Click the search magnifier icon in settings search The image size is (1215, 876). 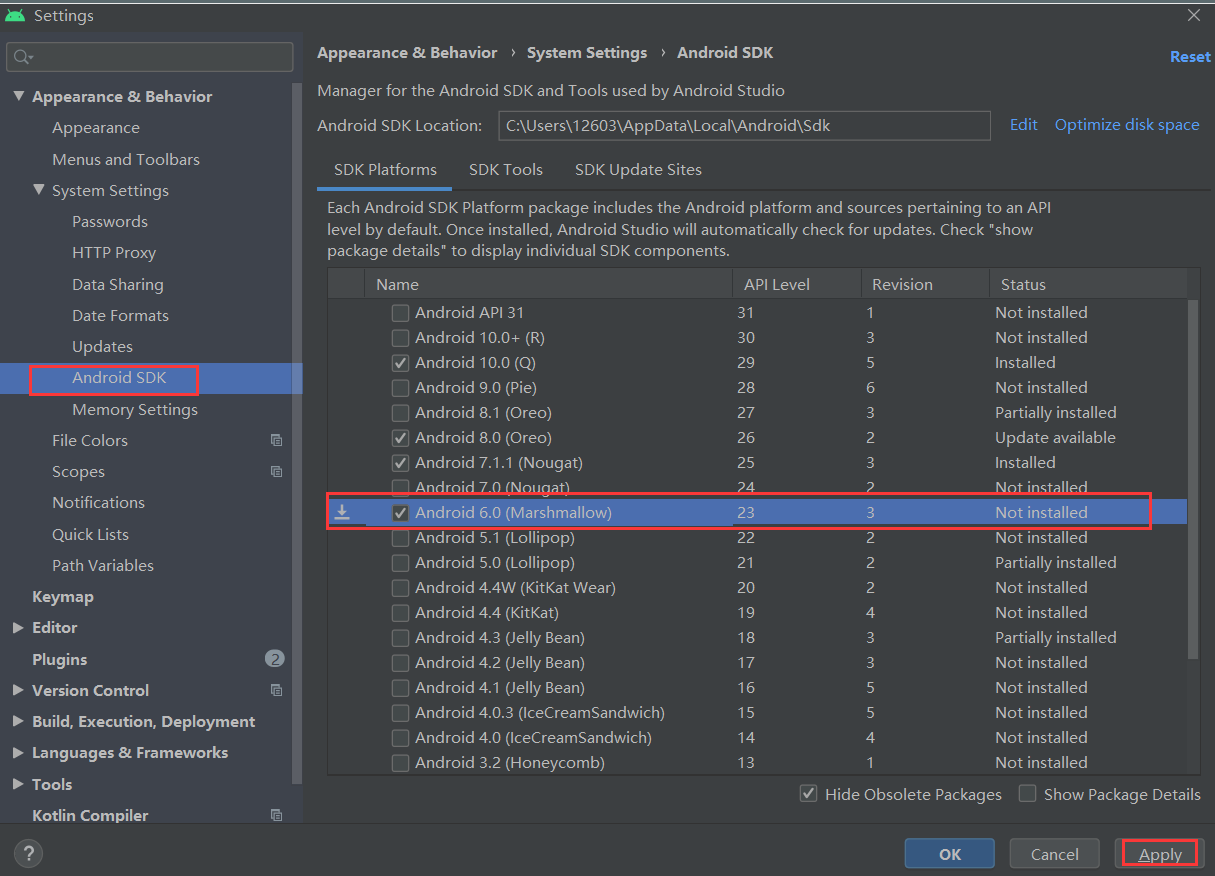tap(23, 57)
